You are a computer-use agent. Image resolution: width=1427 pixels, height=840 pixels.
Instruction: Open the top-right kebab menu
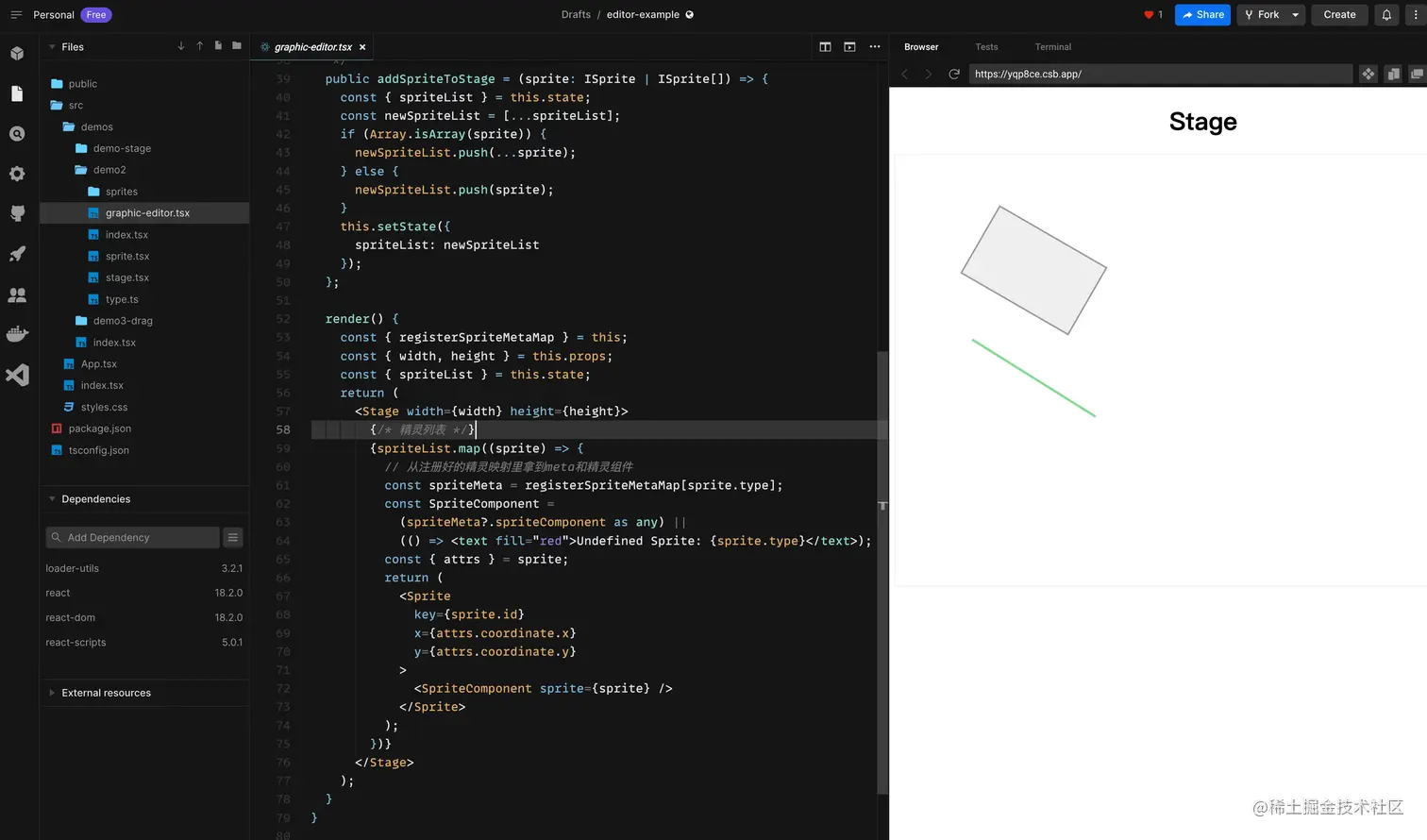coord(1416,14)
